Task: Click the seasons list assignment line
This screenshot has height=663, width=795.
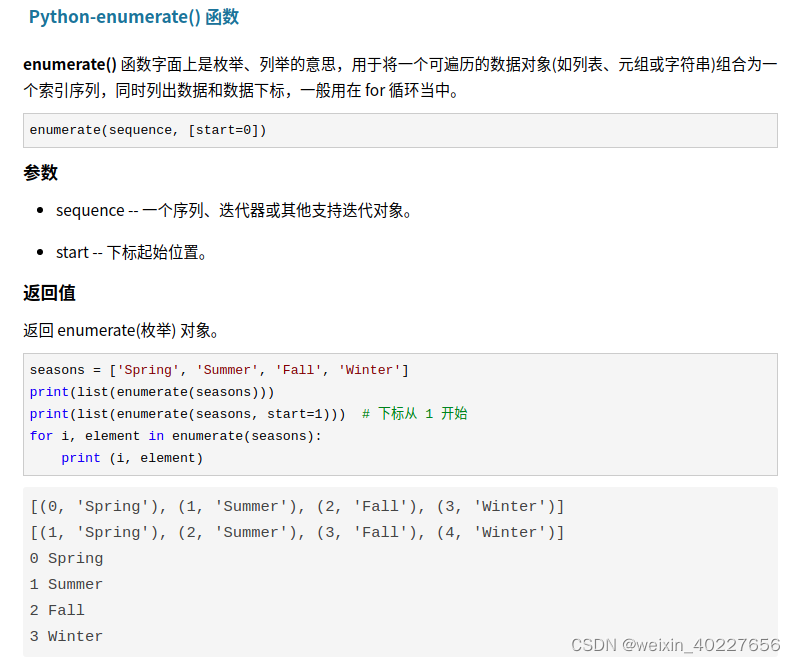Action: [219, 370]
